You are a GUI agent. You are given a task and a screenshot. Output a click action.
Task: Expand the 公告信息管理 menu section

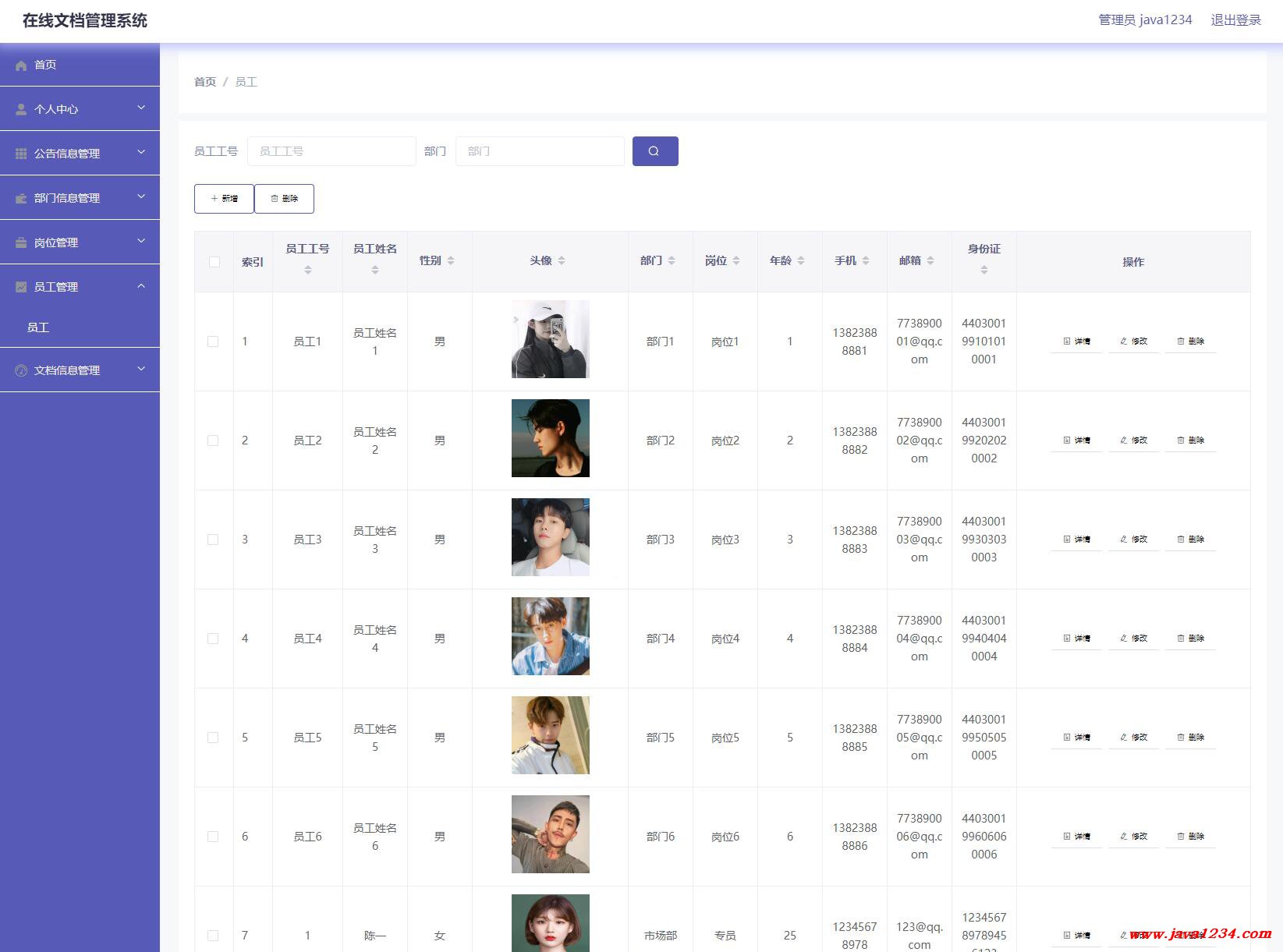click(x=80, y=154)
